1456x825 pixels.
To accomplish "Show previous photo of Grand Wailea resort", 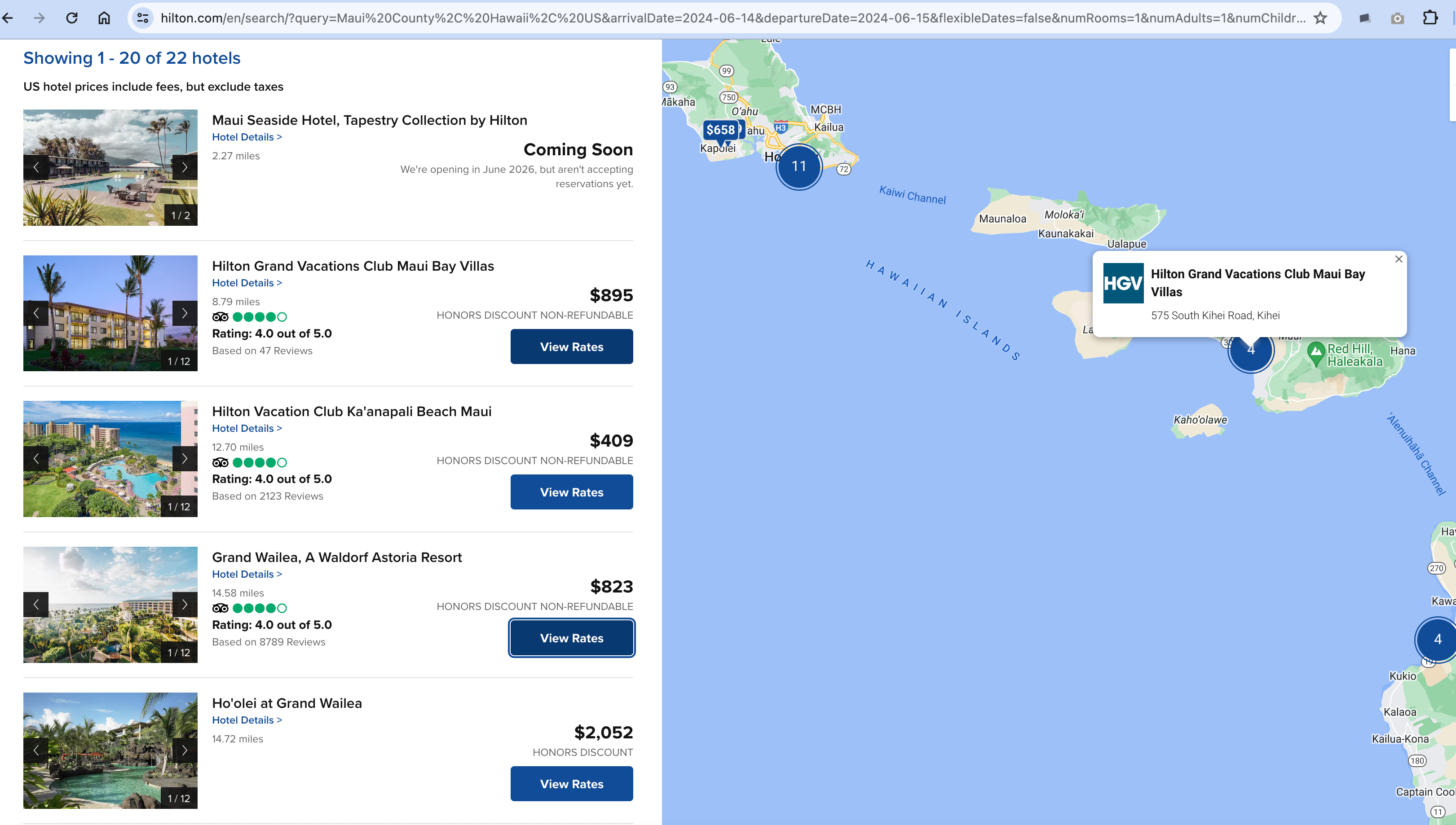I will pyautogui.click(x=36, y=605).
